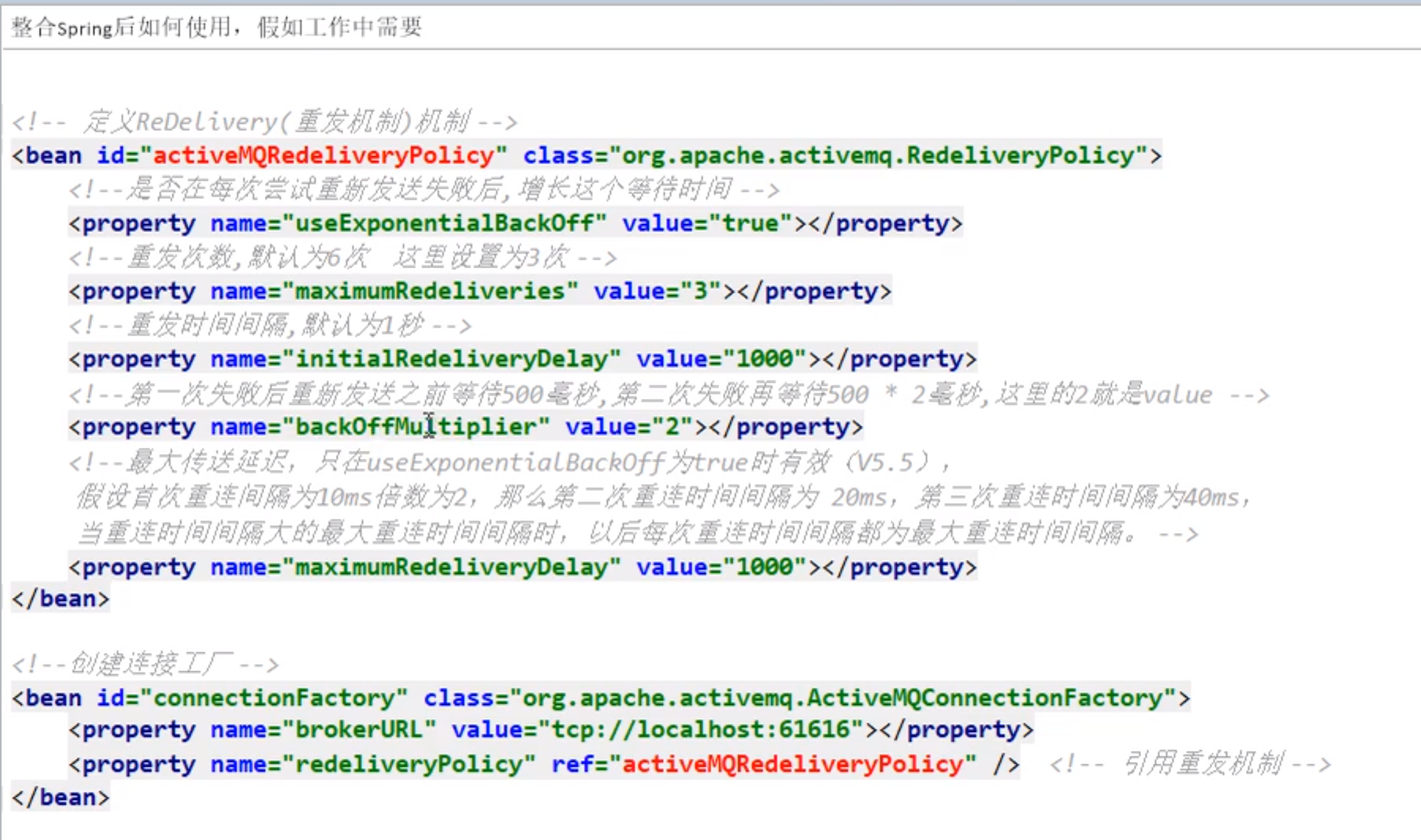Click the maximumRedeliveries property name
This screenshot has width=1421, height=840.
pos(430,291)
